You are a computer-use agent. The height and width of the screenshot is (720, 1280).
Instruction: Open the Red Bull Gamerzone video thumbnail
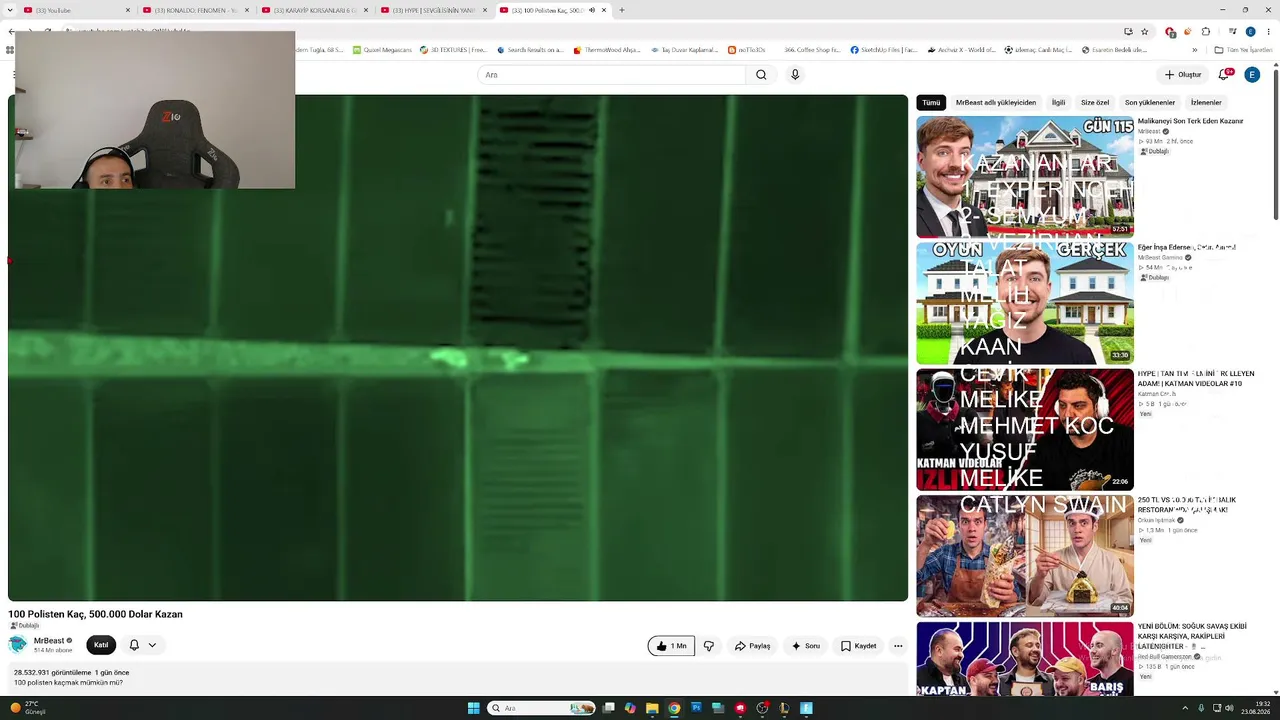1025,658
